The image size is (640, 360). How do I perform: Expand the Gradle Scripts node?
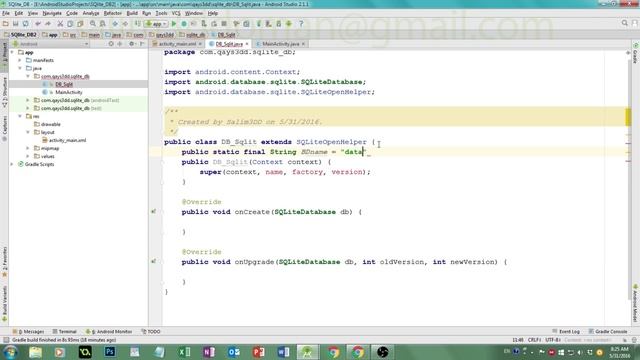[x=12, y=164]
